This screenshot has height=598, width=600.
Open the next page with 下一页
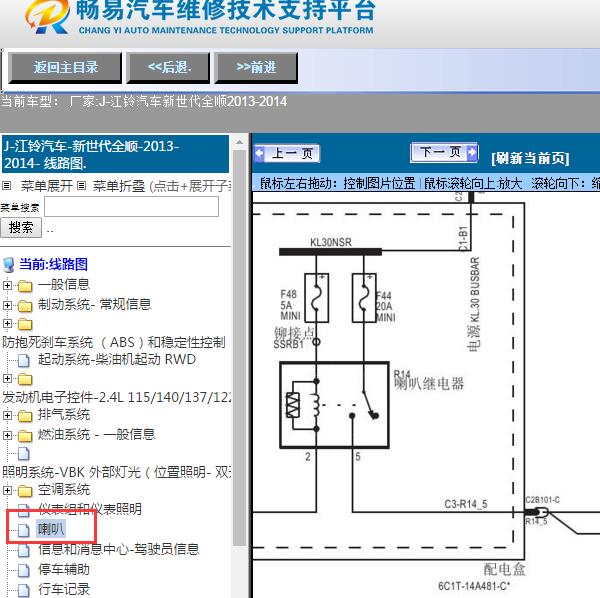pos(444,153)
